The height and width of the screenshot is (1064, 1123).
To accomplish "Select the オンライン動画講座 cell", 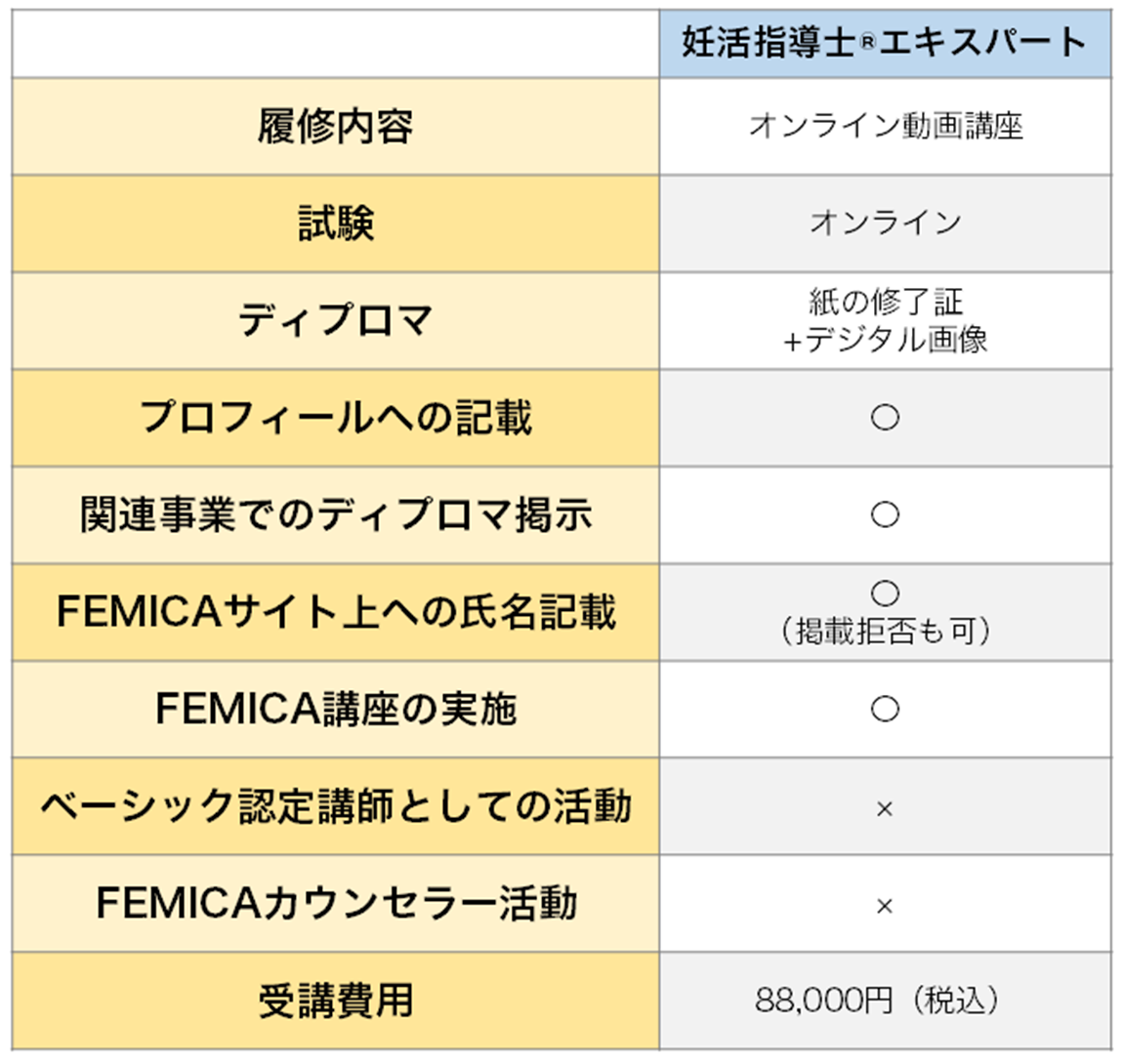I will point(885,127).
